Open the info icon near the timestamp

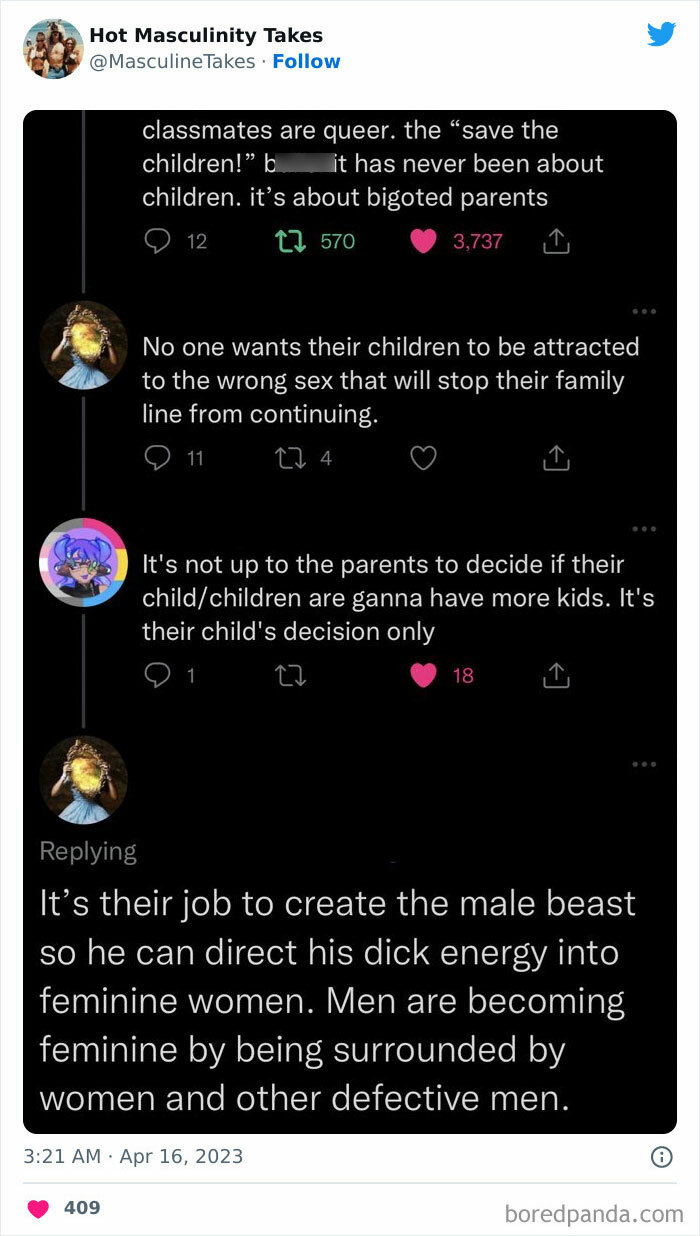point(661,1157)
